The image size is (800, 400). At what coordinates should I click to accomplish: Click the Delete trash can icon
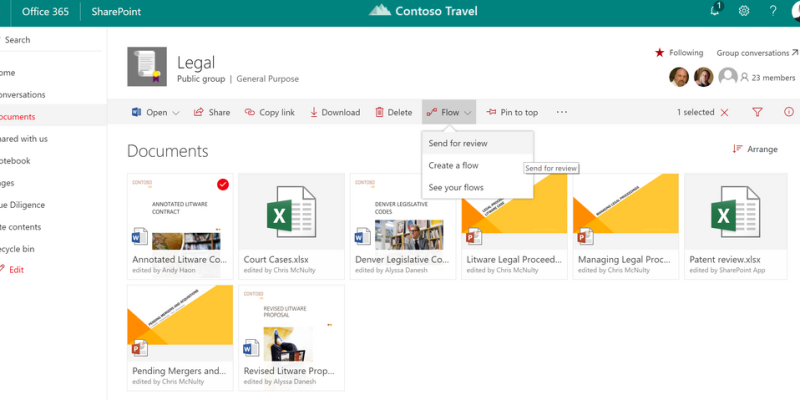[379, 112]
